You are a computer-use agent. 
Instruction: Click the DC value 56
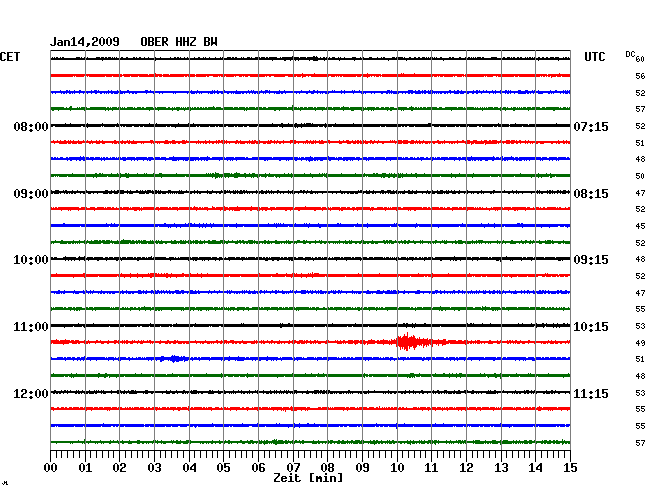tap(640, 76)
